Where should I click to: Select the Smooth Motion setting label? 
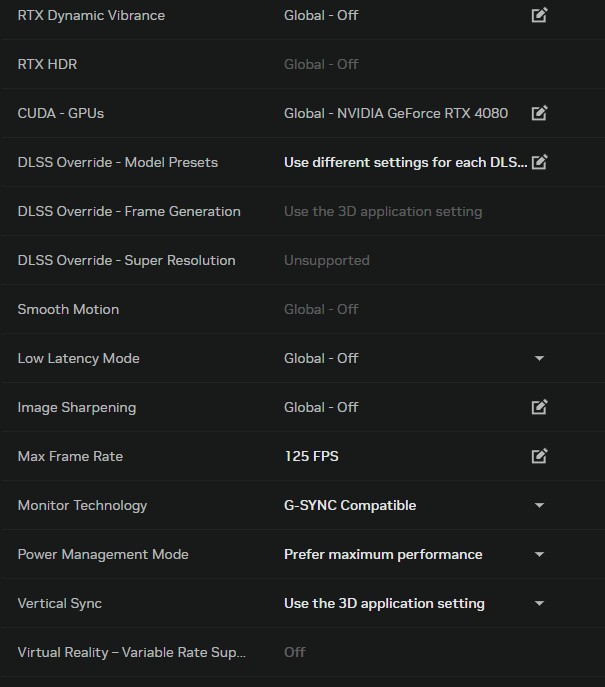(x=68, y=309)
